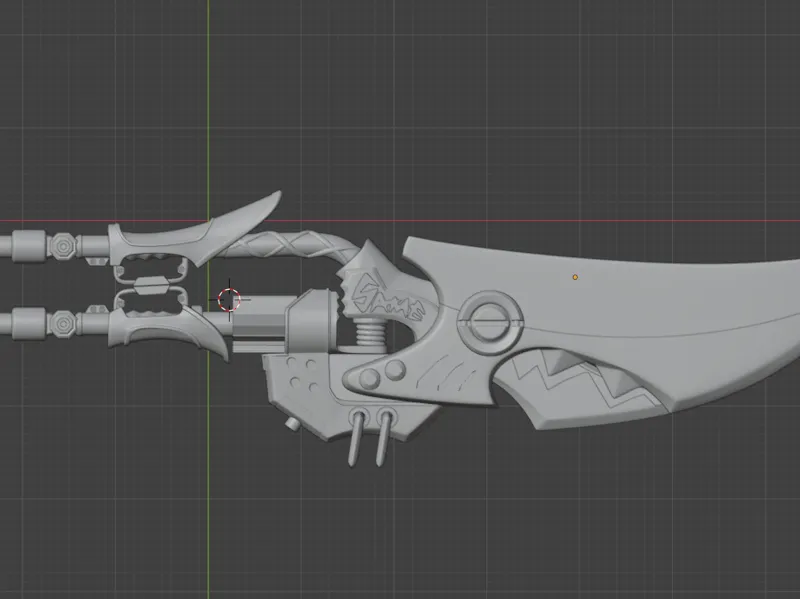Viewport: 800px width, 599px height.
Task: Click the large circular pivot bolt on blade
Action: point(490,322)
